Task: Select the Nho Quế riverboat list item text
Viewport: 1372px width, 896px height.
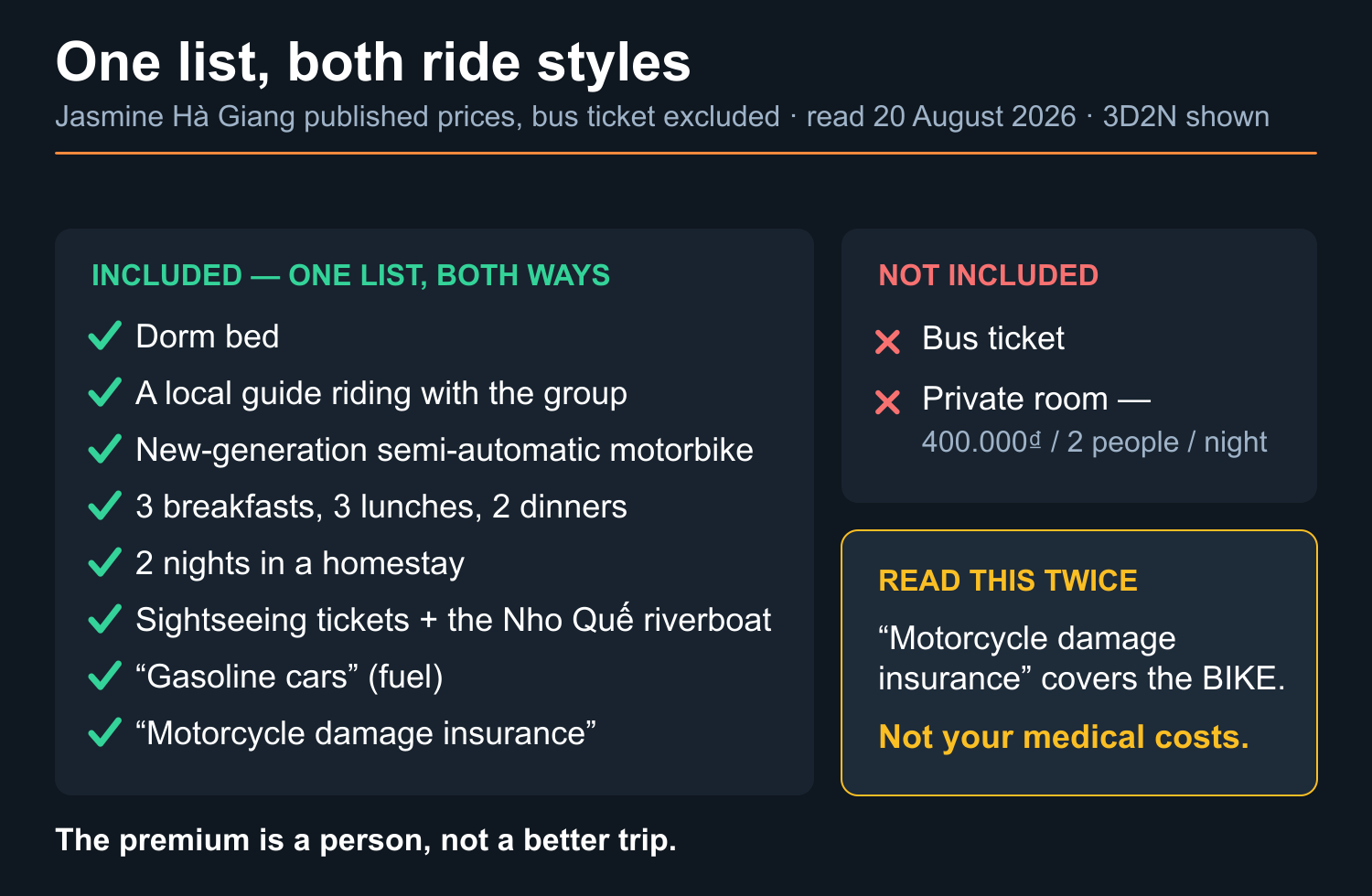Action: click(x=453, y=620)
